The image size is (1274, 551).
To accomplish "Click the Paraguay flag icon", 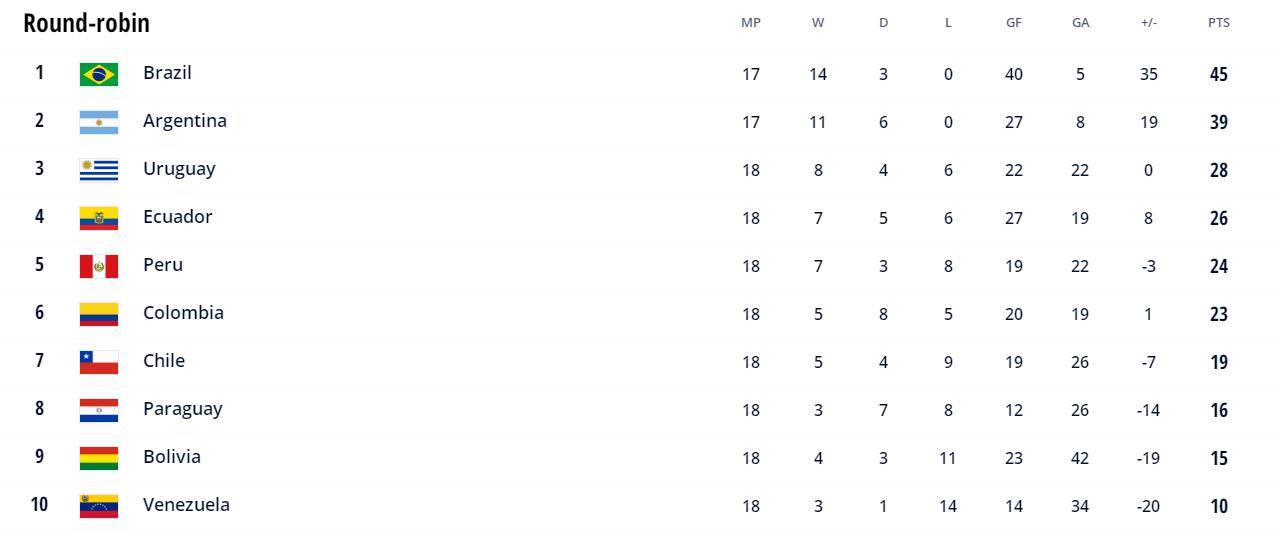I will tap(99, 410).
